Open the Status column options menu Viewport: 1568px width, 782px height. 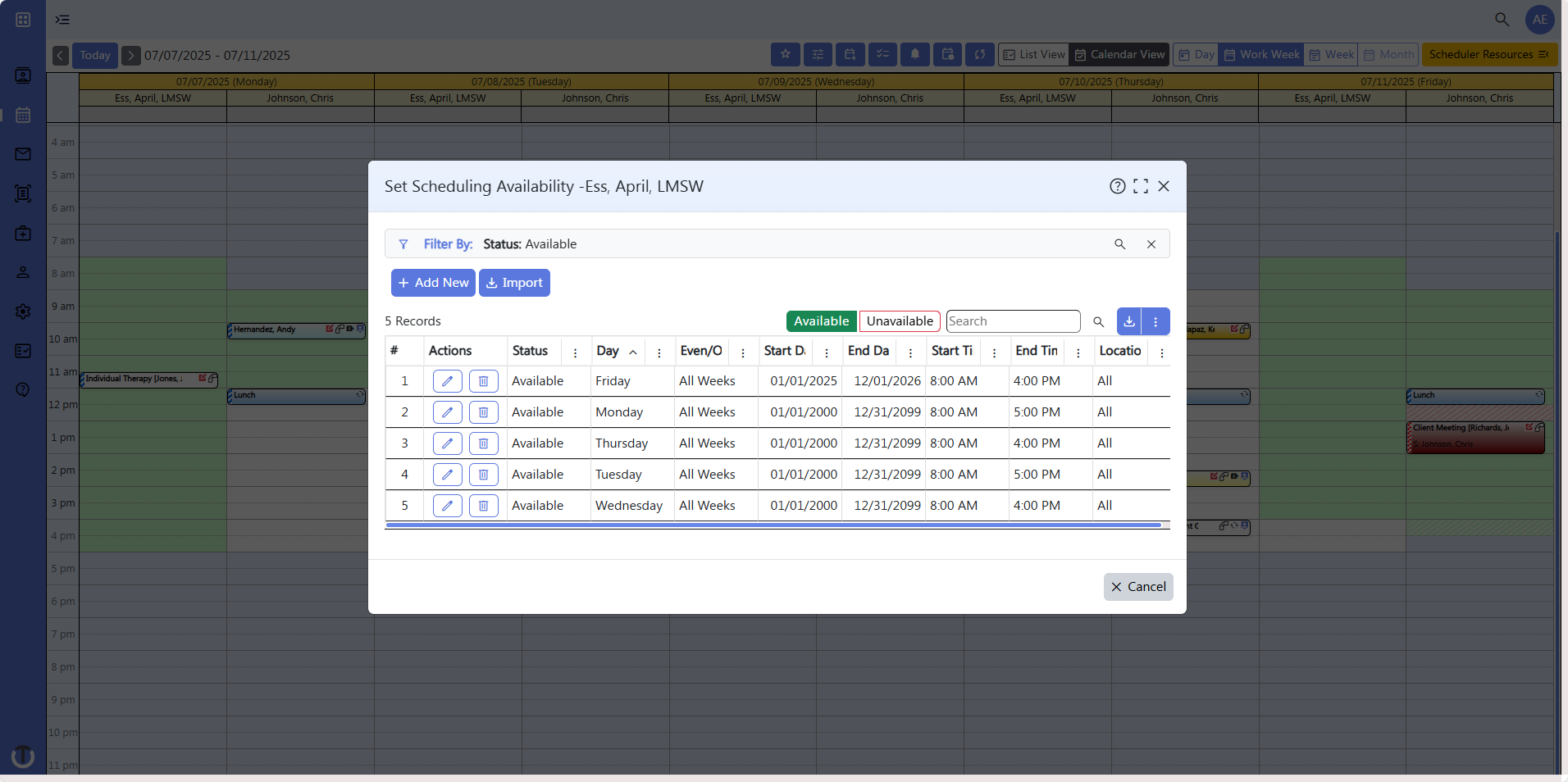click(x=577, y=351)
